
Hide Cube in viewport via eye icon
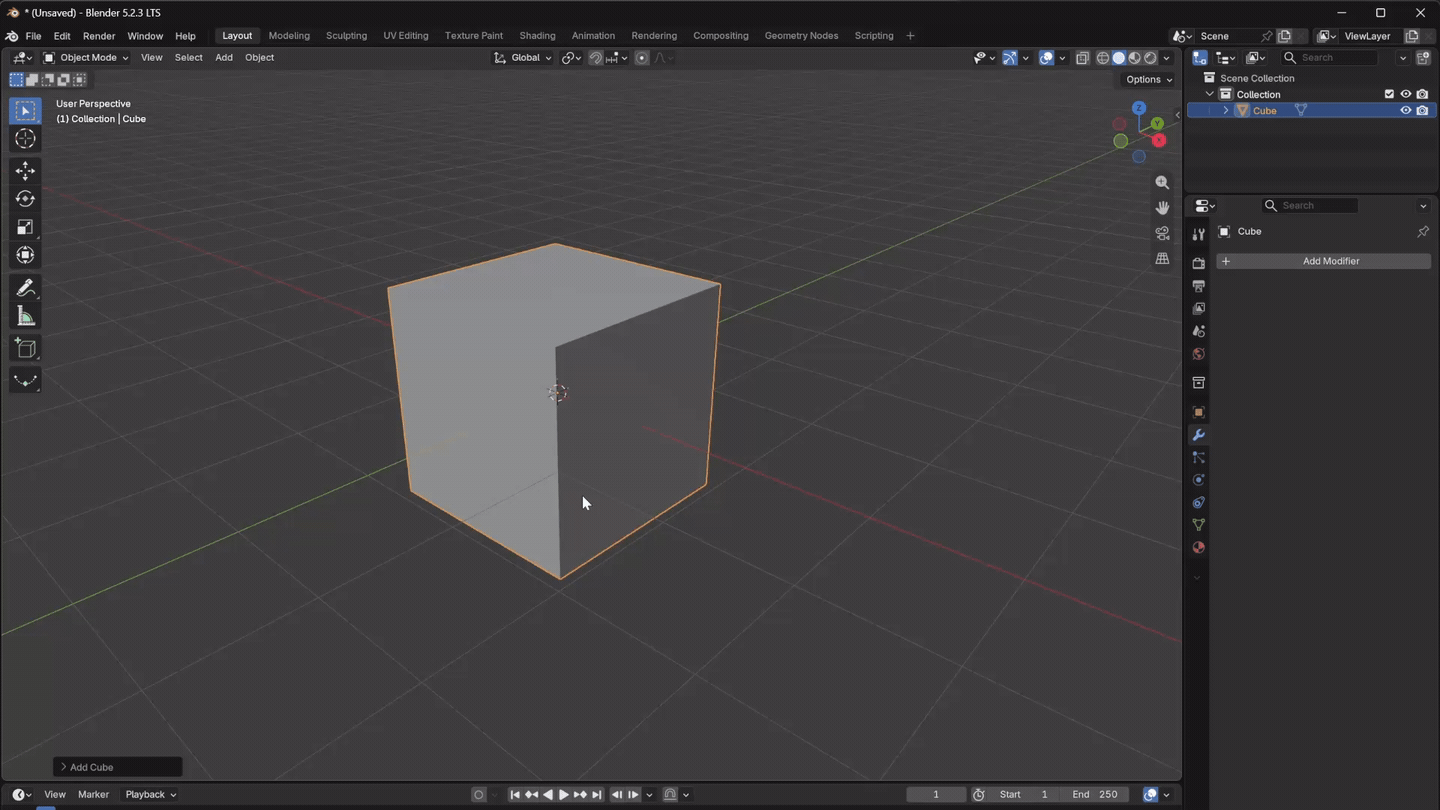click(x=1405, y=111)
